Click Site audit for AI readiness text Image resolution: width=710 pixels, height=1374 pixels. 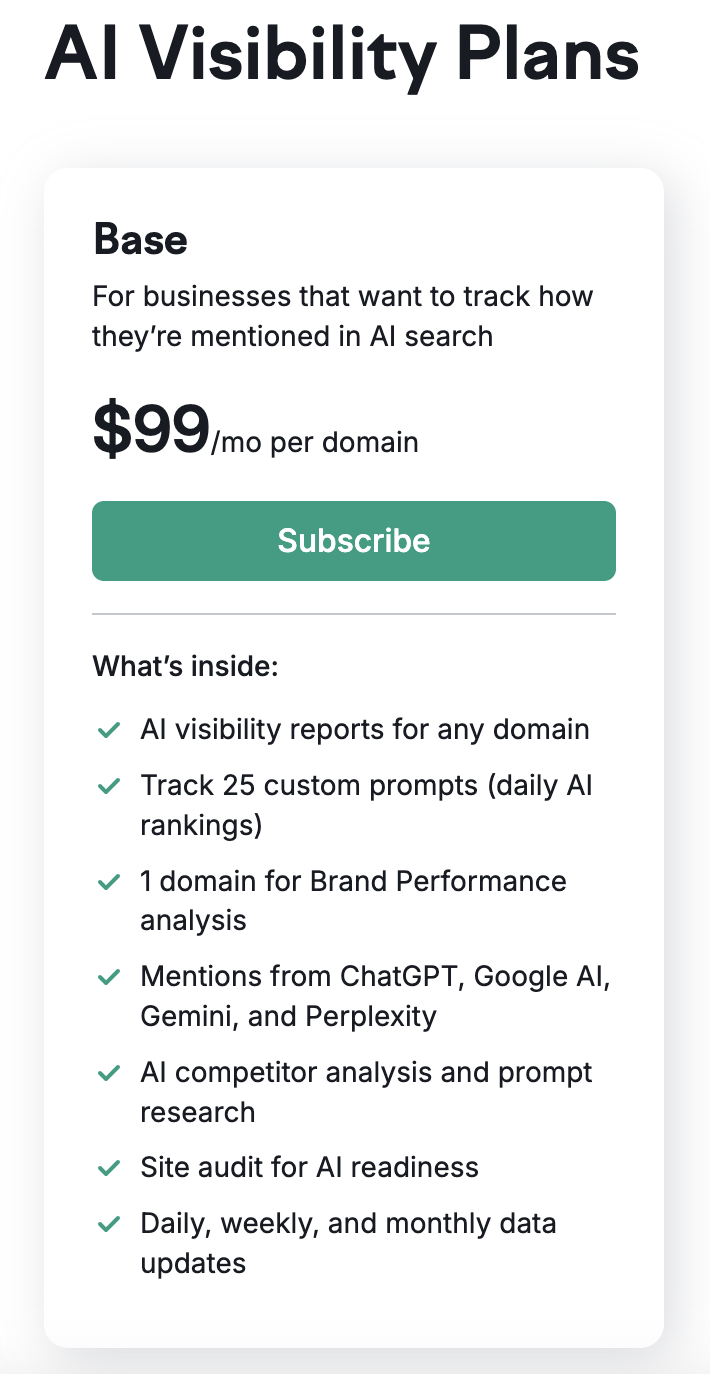pyautogui.click(x=309, y=1168)
